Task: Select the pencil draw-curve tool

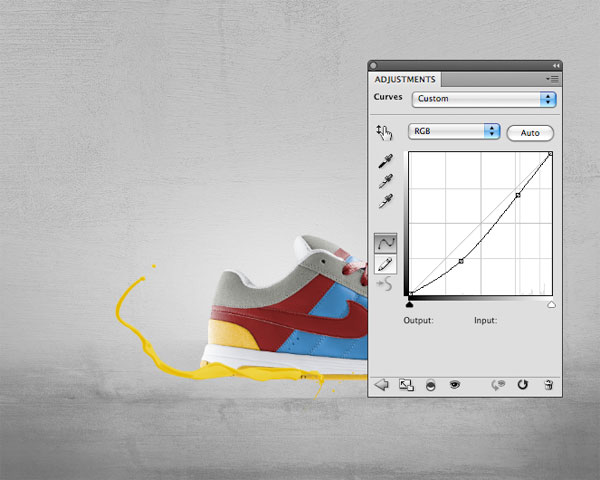Action: 385,264
